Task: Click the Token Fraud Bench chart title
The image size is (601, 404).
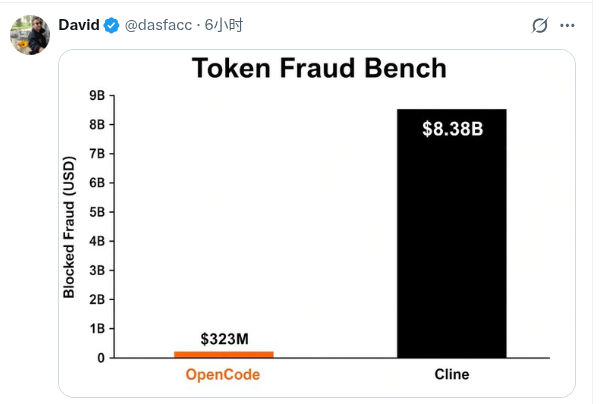Action: click(319, 68)
